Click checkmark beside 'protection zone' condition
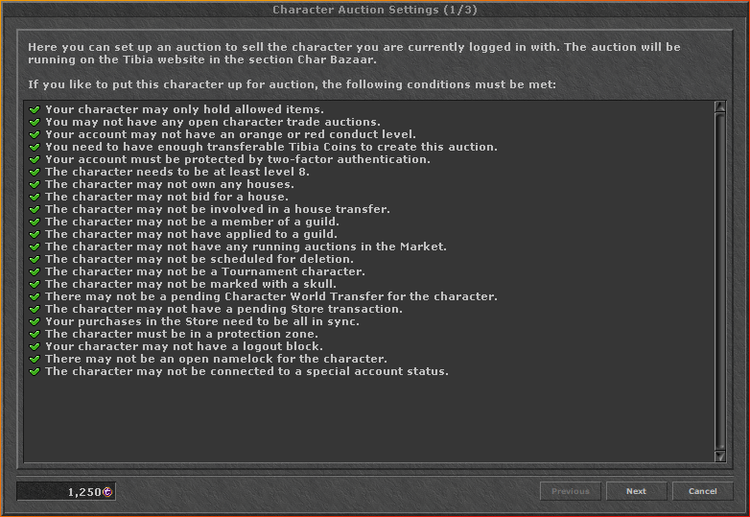Screen dimensions: 750x517 point(34,334)
